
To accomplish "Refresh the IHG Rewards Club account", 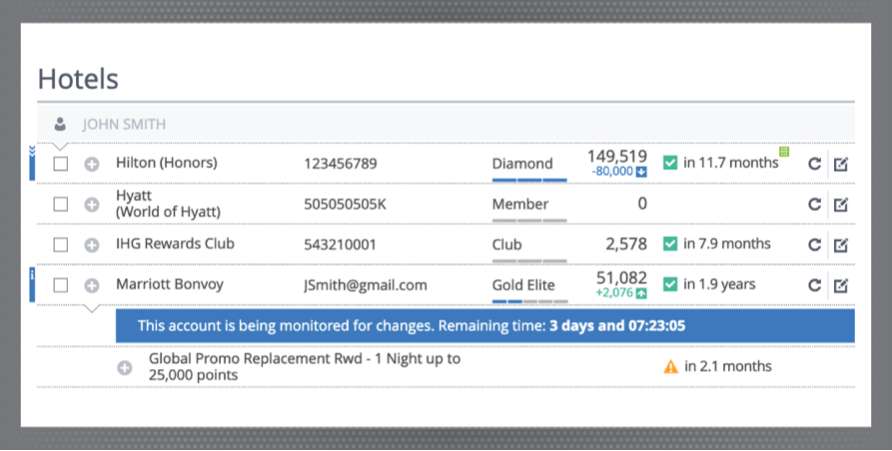I will (x=815, y=245).
